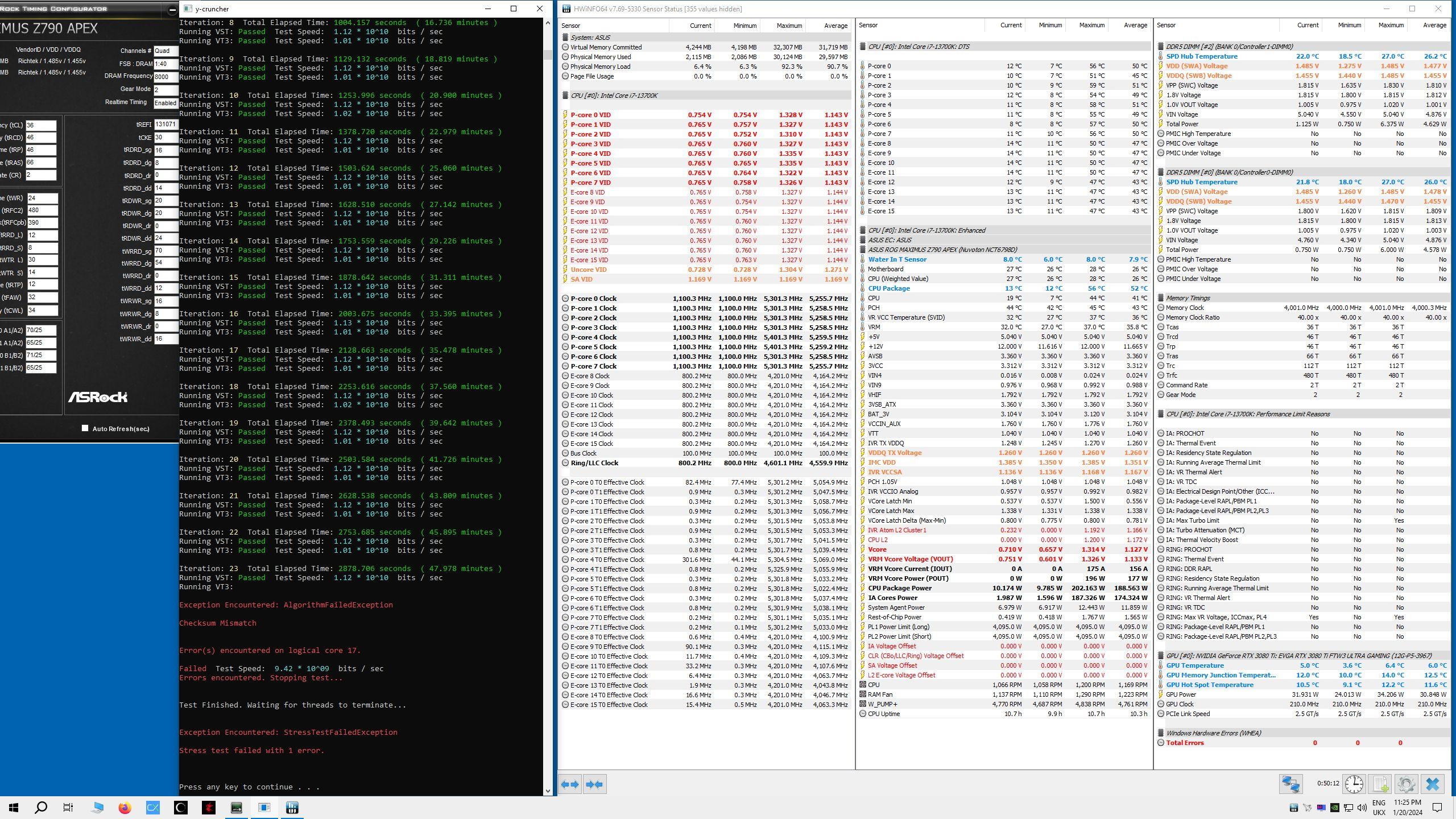The width and height of the screenshot is (1456, 819).
Task: Launch Firefox from the taskbar
Action: click(125, 808)
